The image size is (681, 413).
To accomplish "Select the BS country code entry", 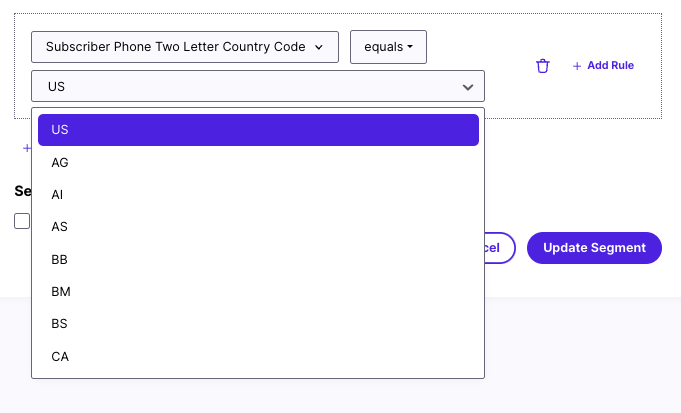I will [258, 324].
